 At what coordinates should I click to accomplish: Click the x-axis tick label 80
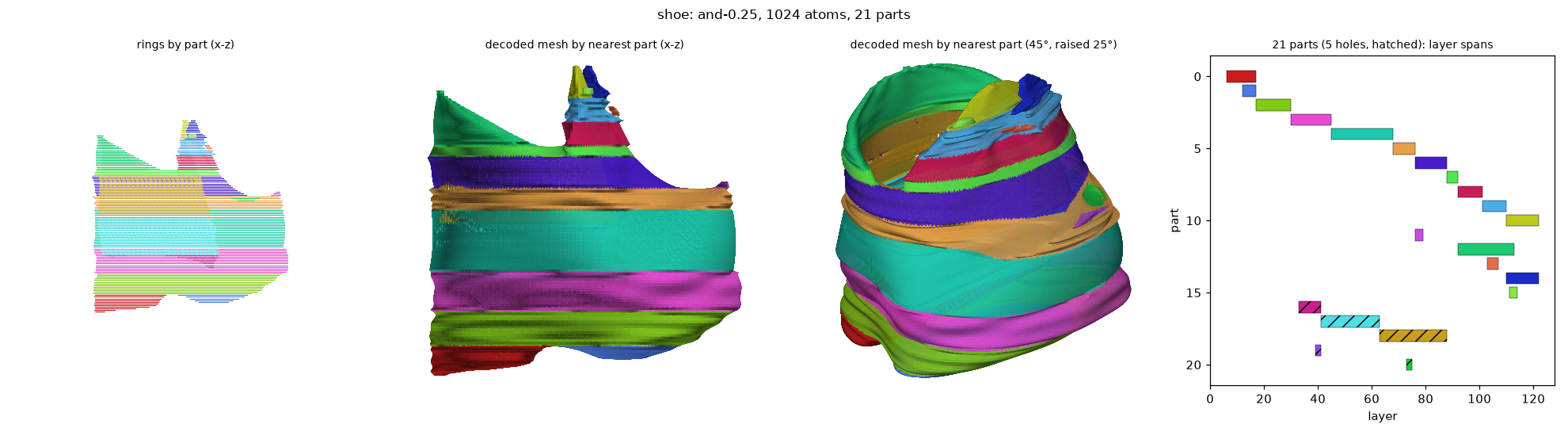(1425, 399)
